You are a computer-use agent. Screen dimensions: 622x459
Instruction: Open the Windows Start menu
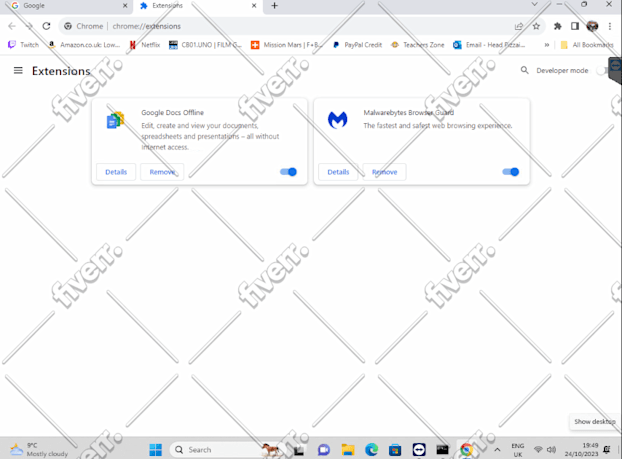coord(155,449)
